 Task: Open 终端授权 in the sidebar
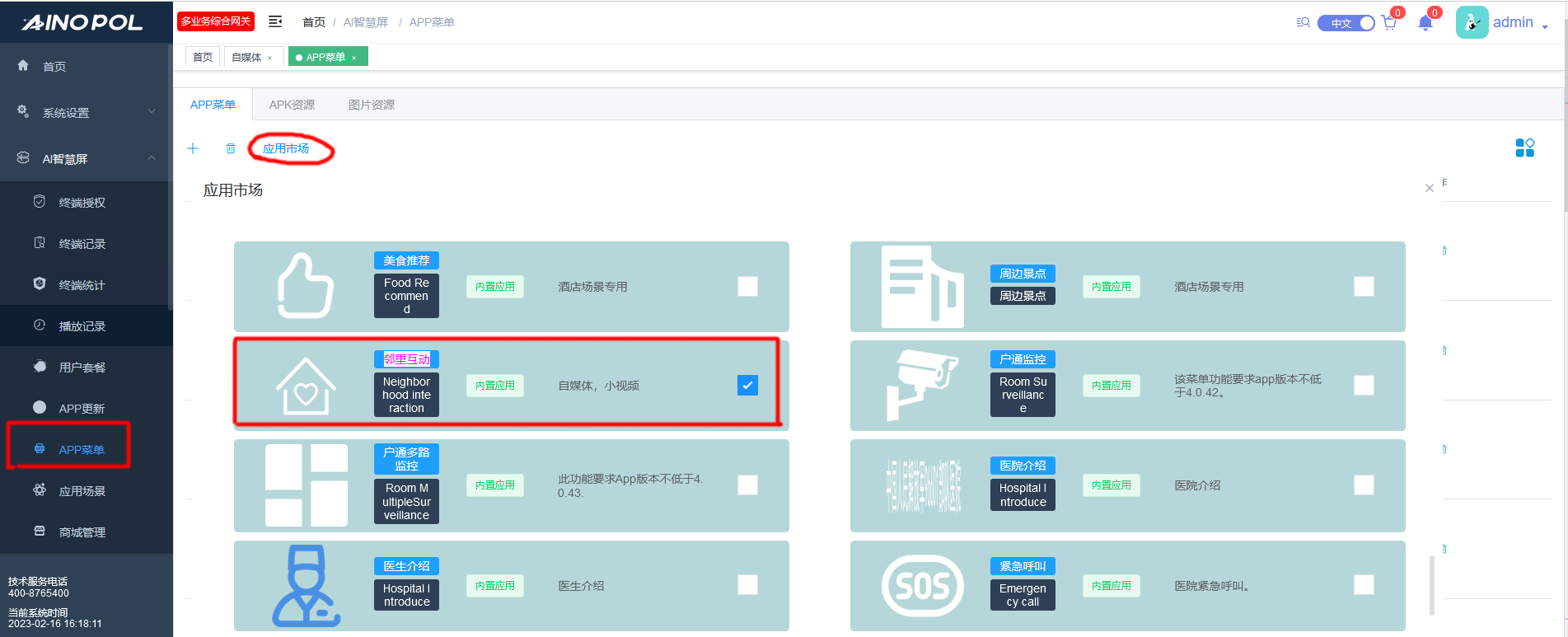point(82,203)
